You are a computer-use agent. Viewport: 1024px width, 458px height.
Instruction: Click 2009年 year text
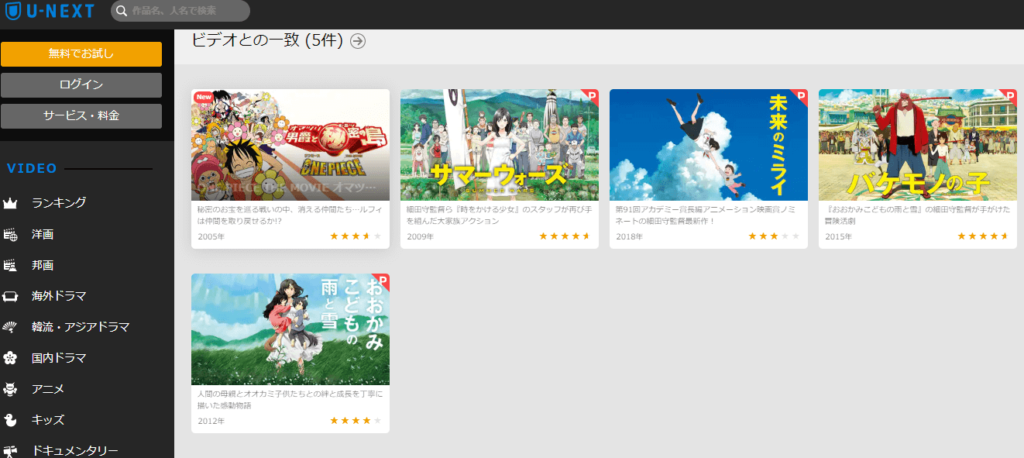point(420,237)
